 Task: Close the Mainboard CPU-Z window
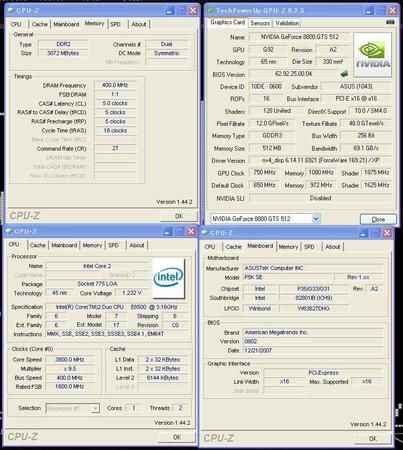coord(387,233)
